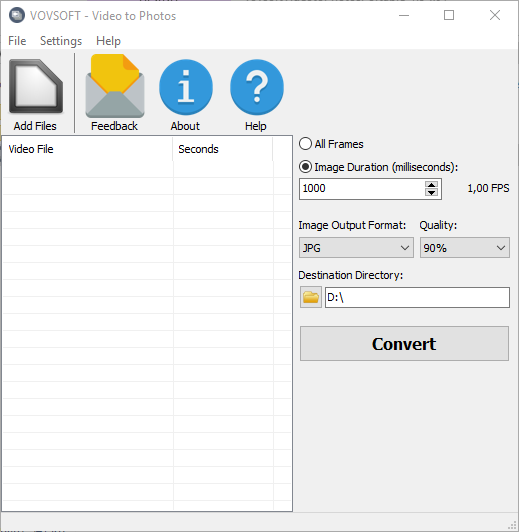519x532 pixels.
Task: Increase image duration with up arrow
Action: pos(431,185)
